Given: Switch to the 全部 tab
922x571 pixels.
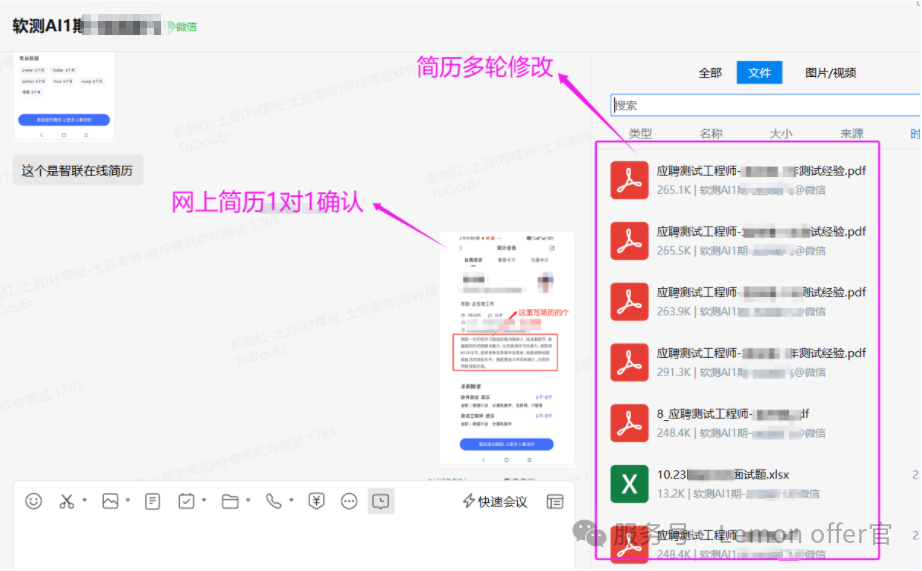Looking at the screenshot, I should pyautogui.click(x=710, y=73).
